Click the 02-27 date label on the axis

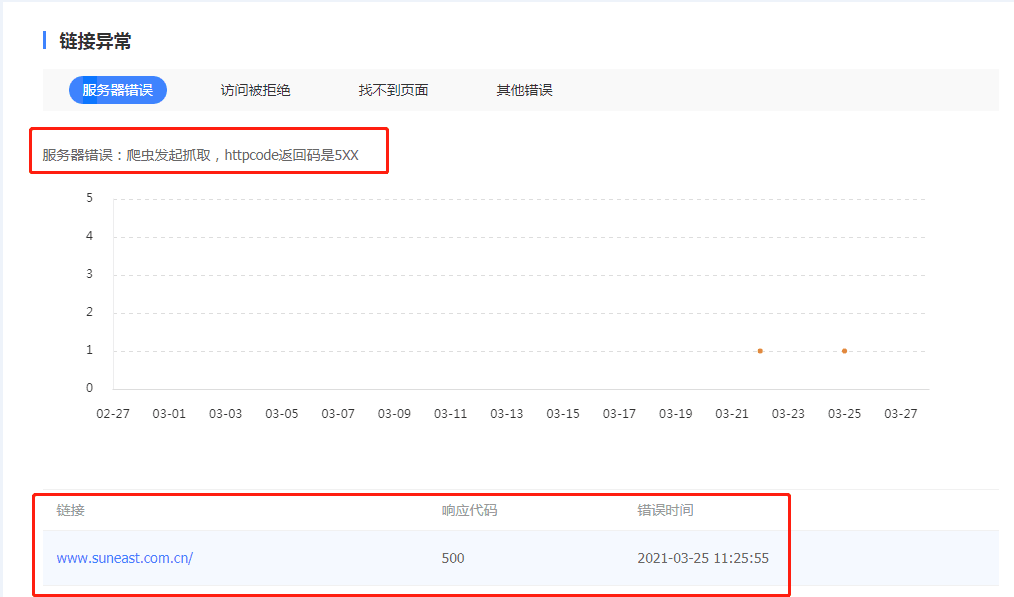(113, 412)
